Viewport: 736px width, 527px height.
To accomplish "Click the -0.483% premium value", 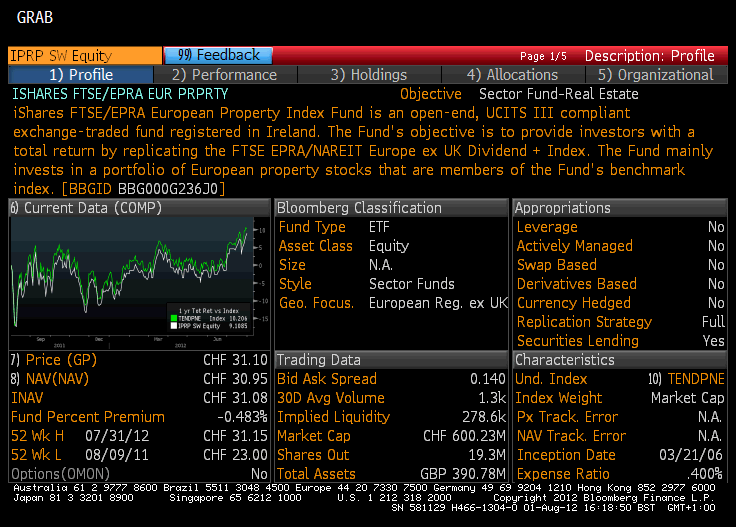I will point(242,417).
